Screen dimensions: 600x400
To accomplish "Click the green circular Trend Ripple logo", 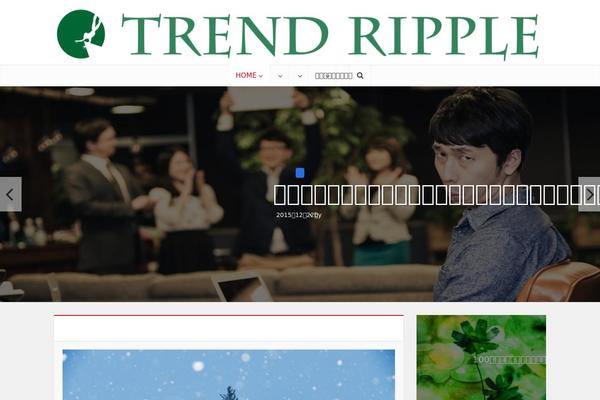I will [x=81, y=34].
